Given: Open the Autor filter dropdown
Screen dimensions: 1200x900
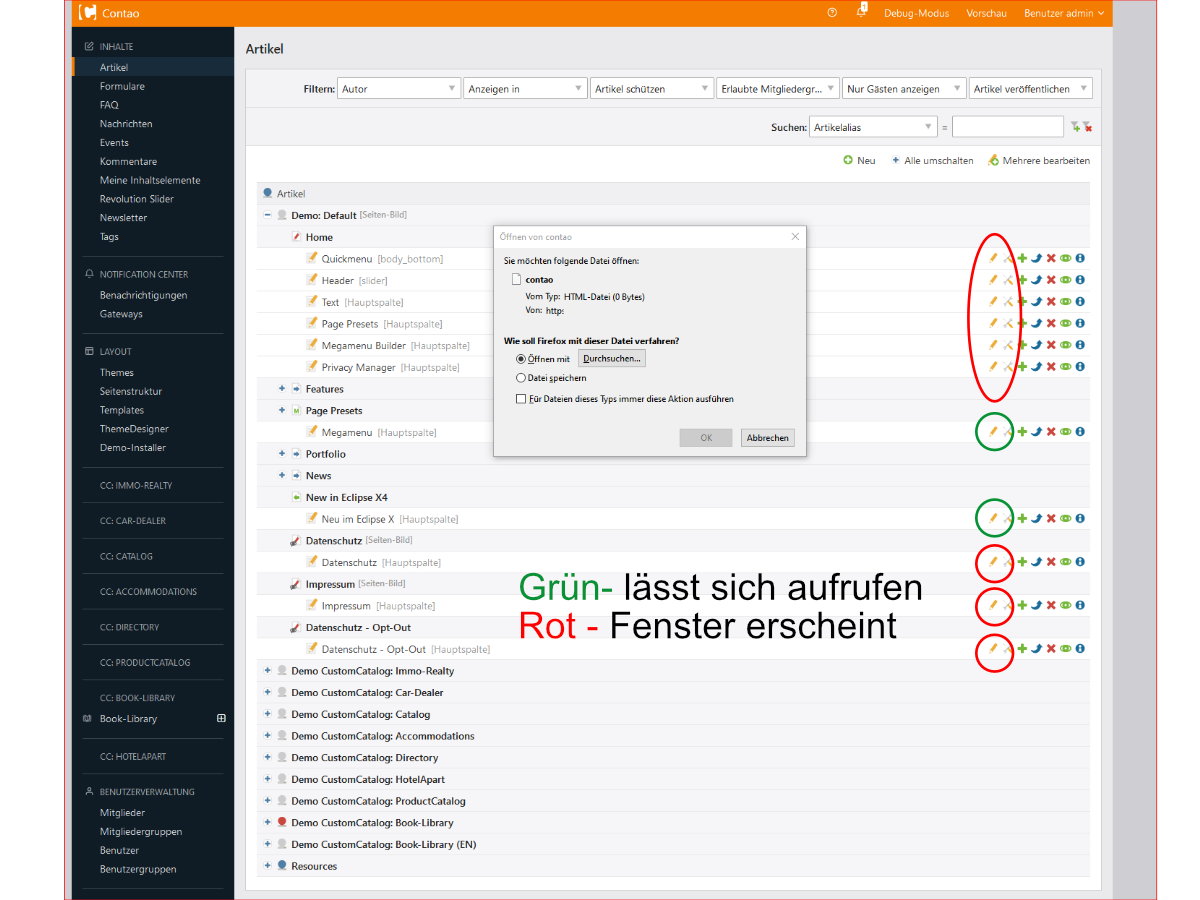Looking at the screenshot, I should pos(398,89).
